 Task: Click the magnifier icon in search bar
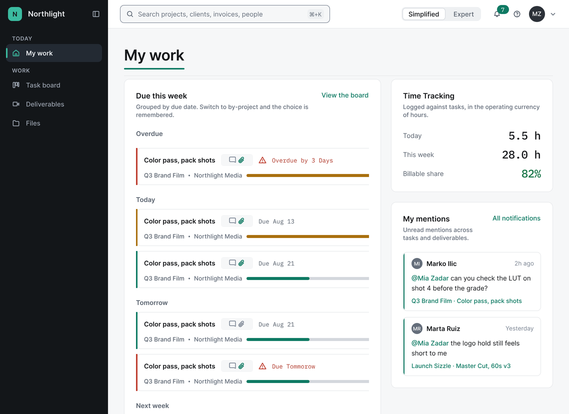[130, 14]
